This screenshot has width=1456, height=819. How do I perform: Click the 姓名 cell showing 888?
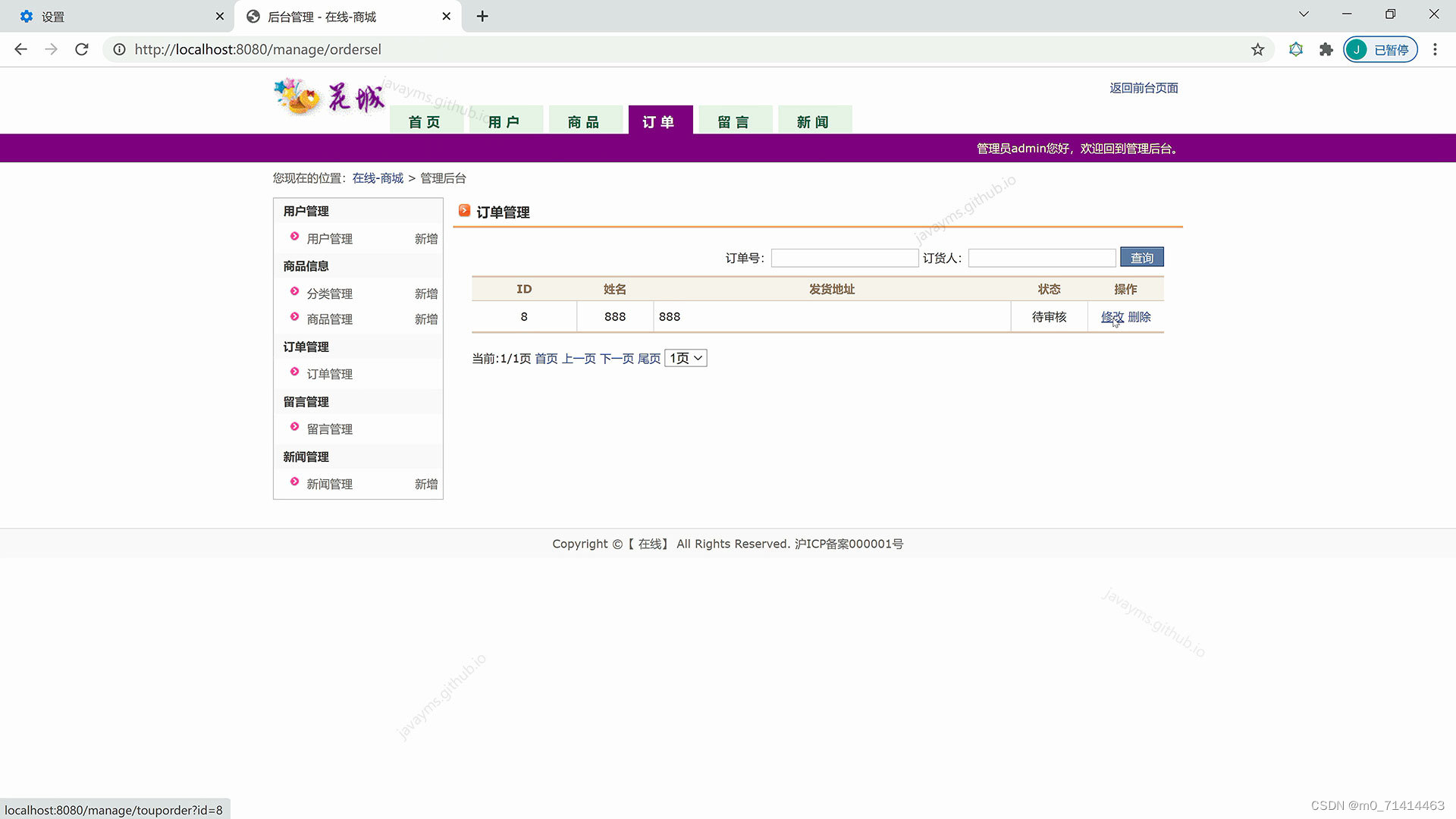tap(615, 317)
